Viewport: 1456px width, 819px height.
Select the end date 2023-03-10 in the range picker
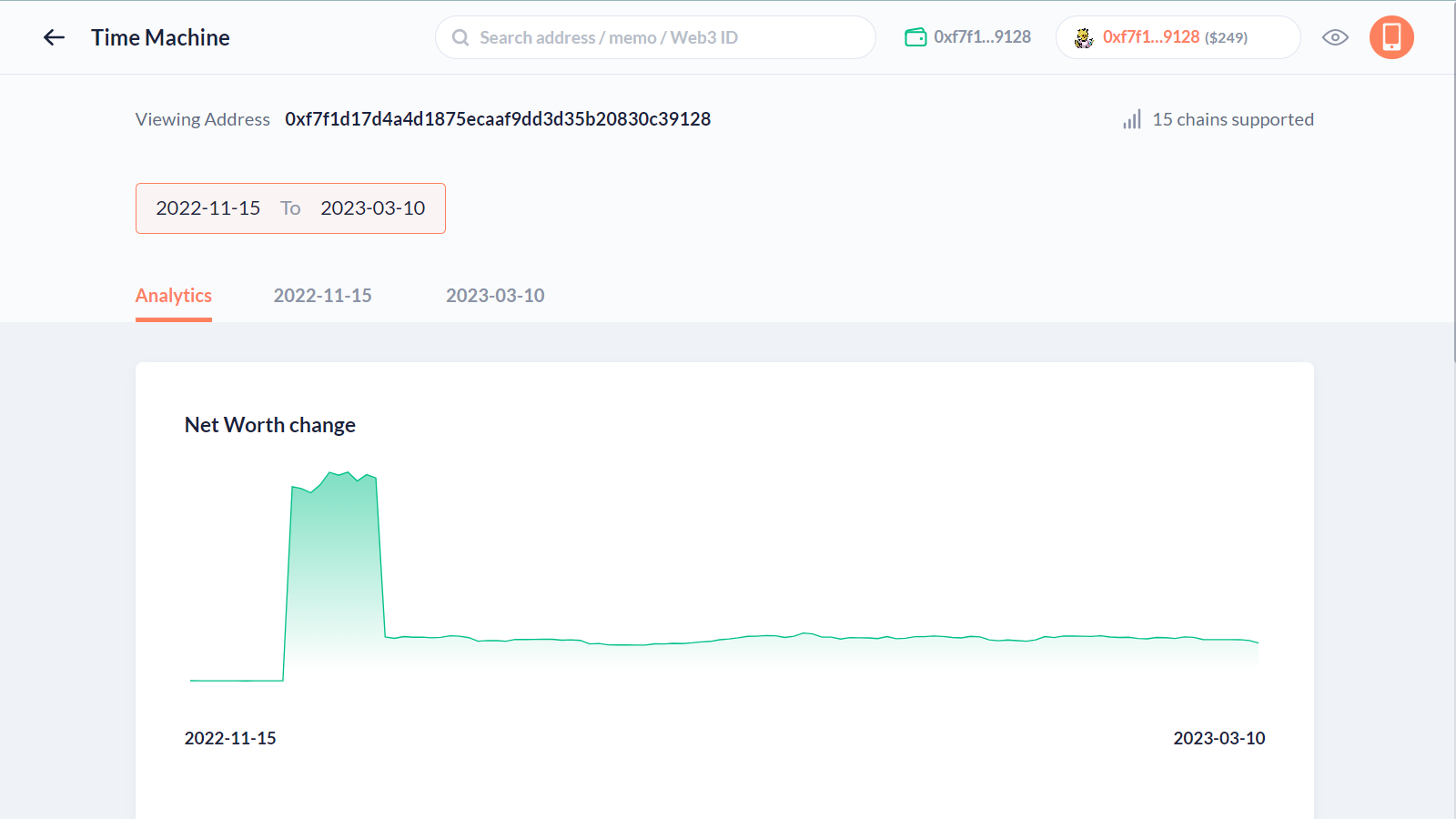click(373, 208)
